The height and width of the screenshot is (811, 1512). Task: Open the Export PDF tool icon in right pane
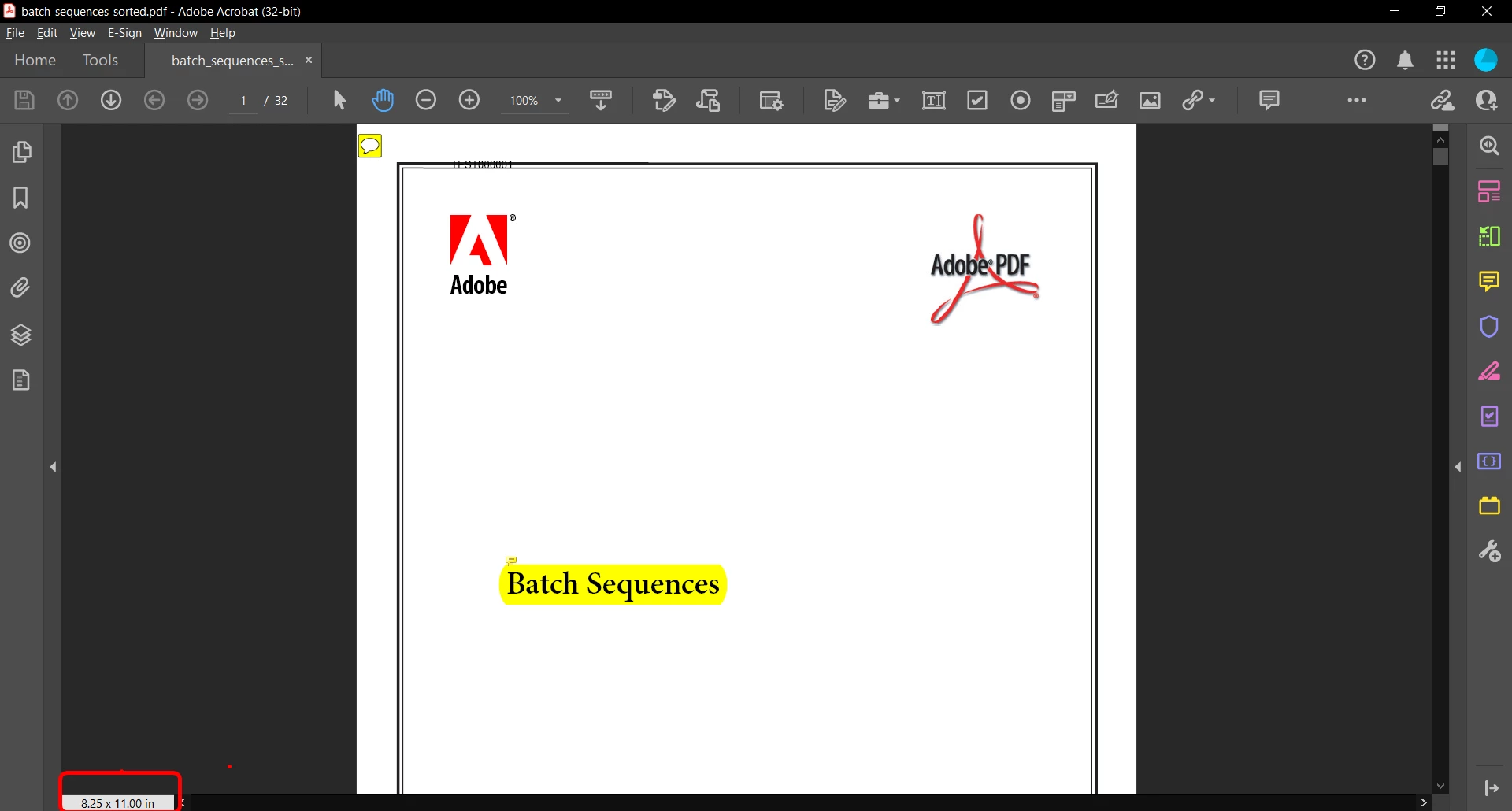tap(1489, 236)
